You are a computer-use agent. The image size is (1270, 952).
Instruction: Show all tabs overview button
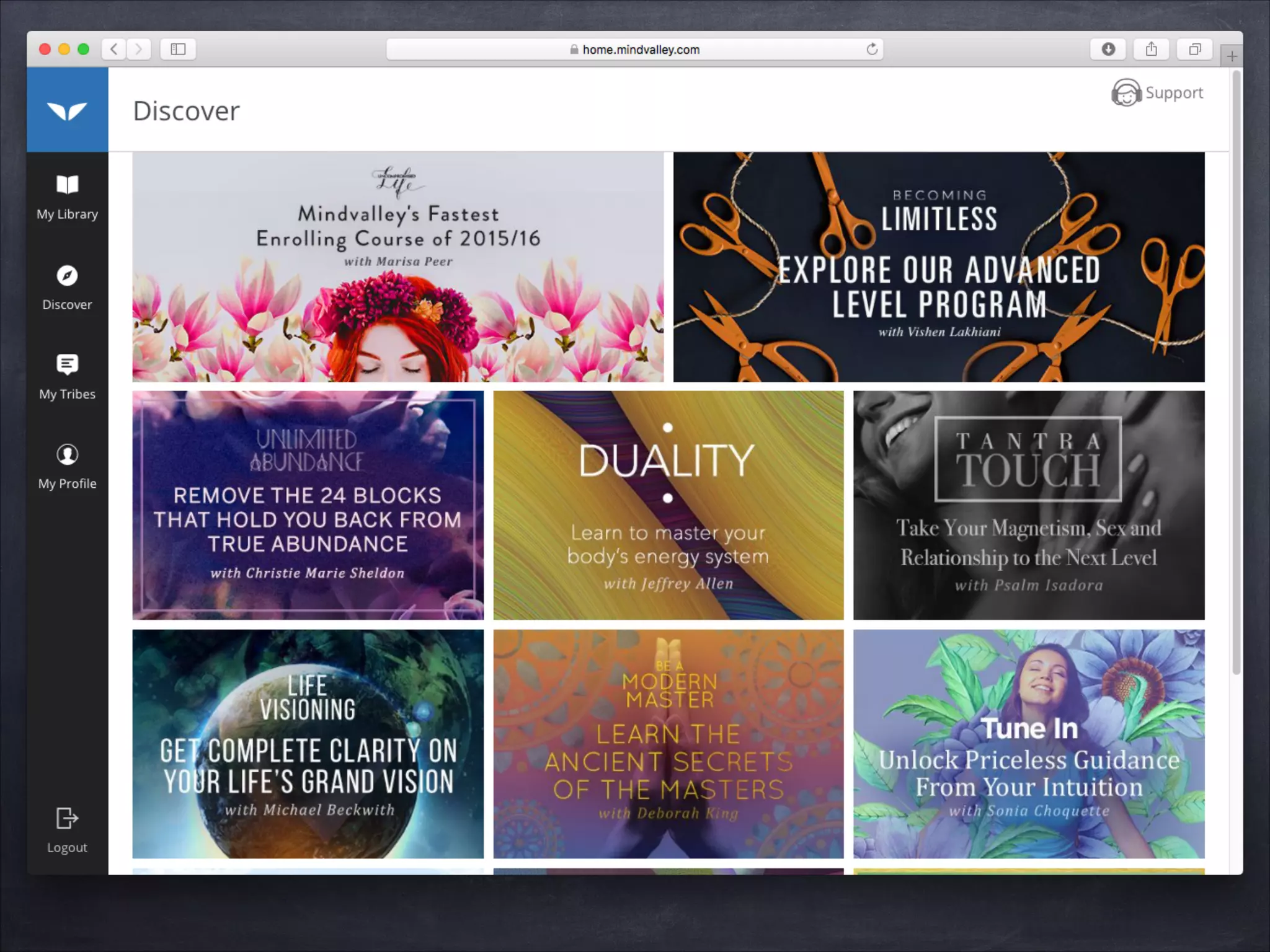pos(1194,50)
